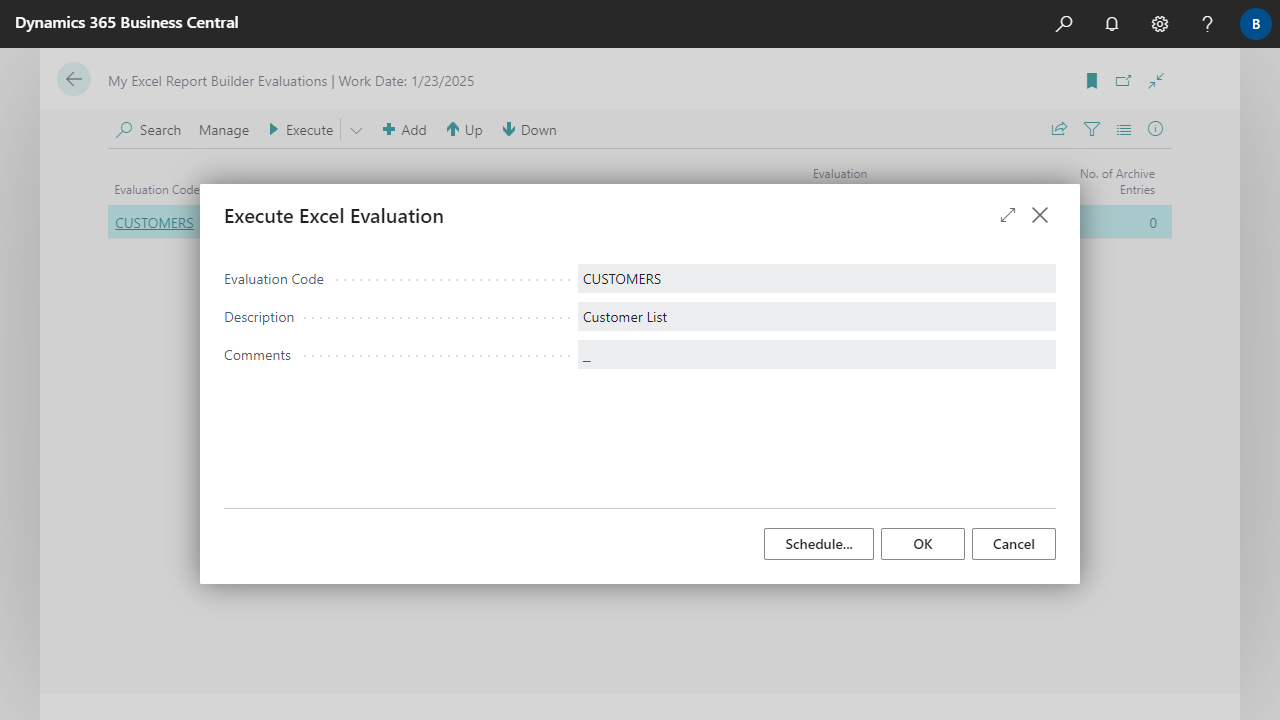Click the search magnifier icon in top bar
The height and width of the screenshot is (720, 1280).
pyautogui.click(x=1064, y=24)
